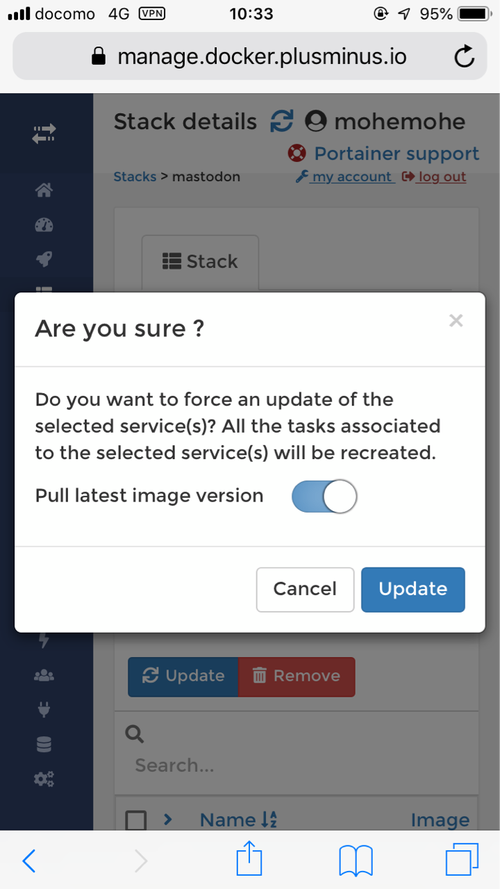This screenshot has width=500, height=889.
Task: Expand all services with the chevron
Action: pyautogui.click(x=168, y=819)
